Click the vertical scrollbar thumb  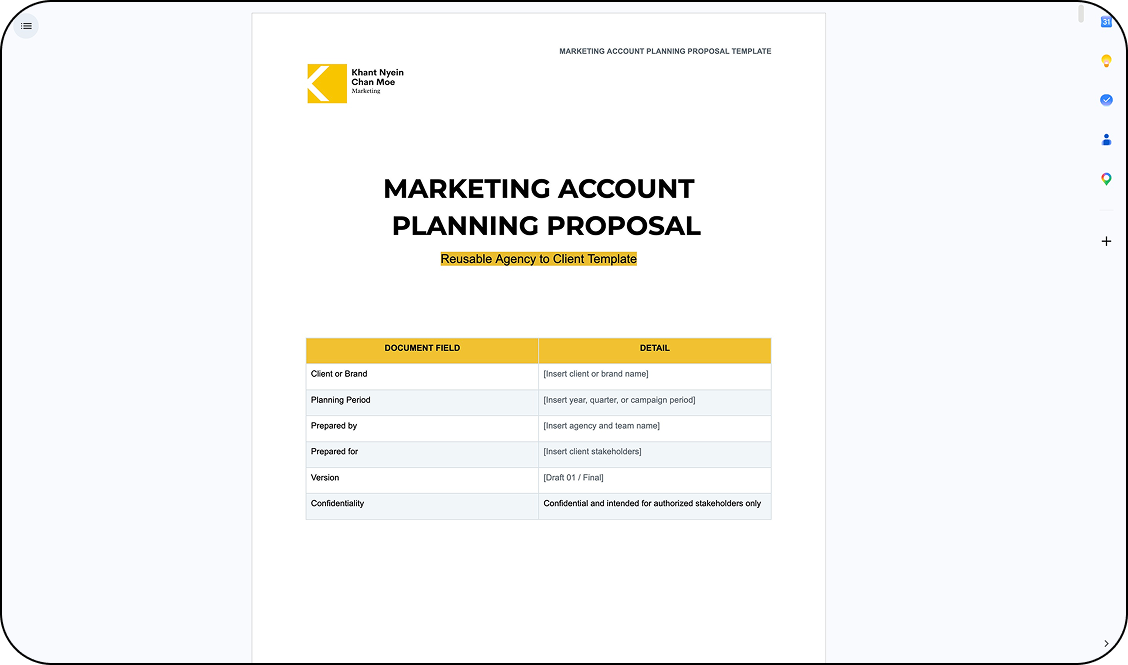click(x=1081, y=14)
